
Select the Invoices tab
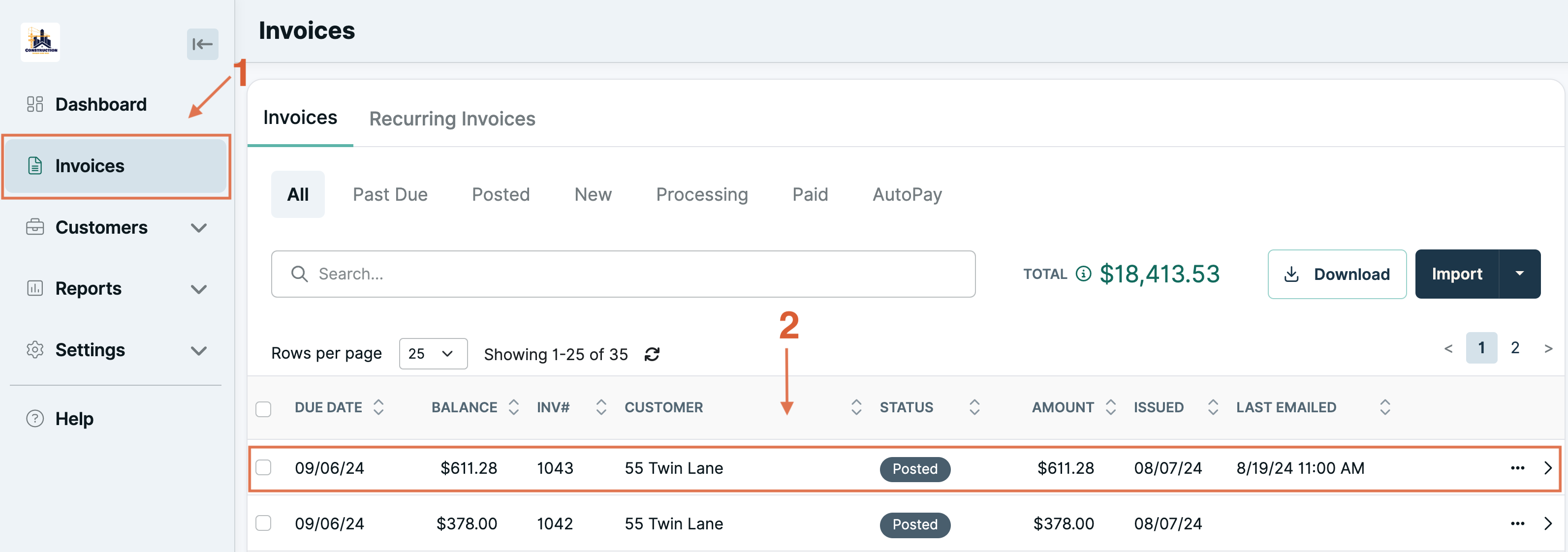(300, 118)
